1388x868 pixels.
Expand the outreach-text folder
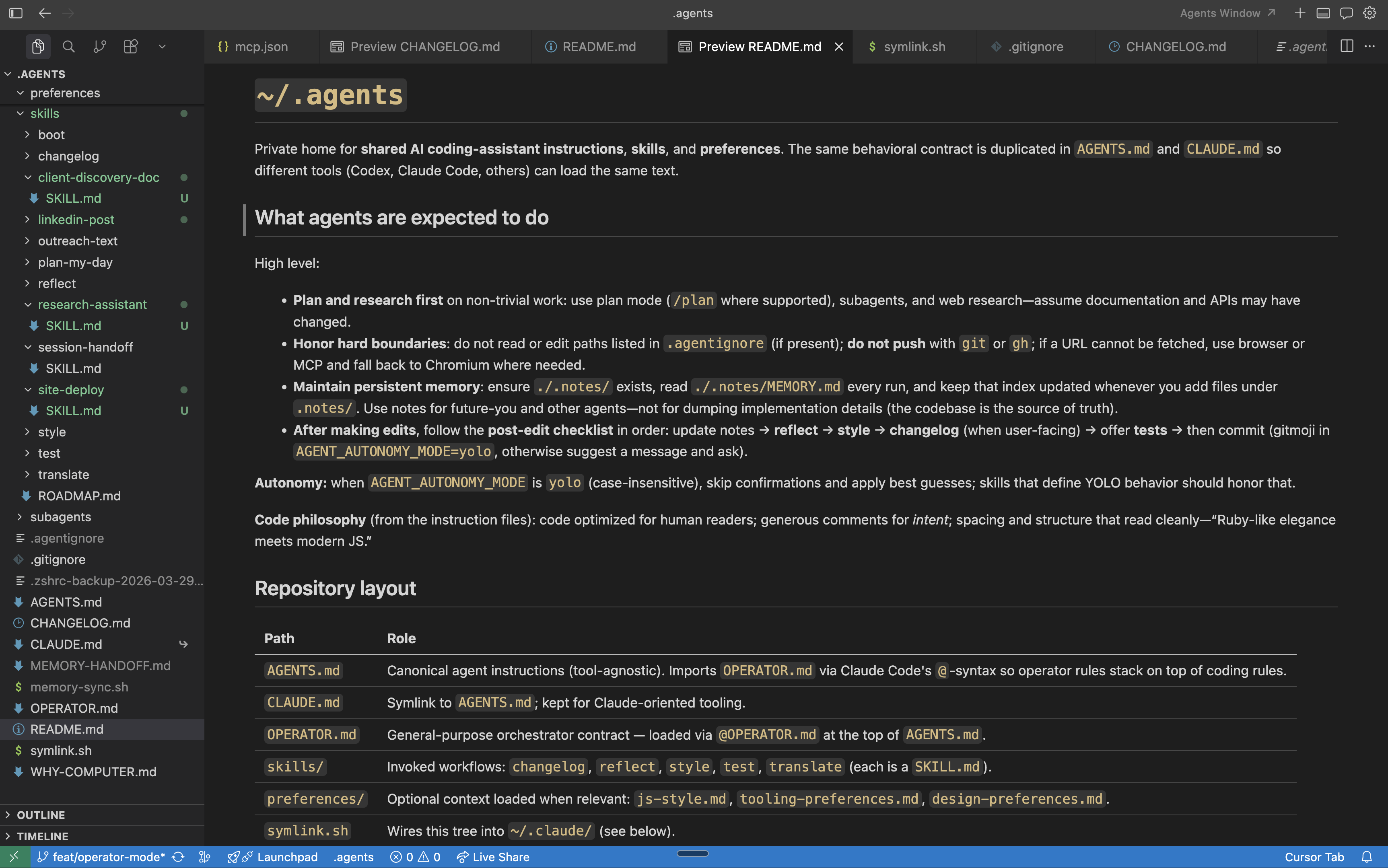pyautogui.click(x=102, y=241)
